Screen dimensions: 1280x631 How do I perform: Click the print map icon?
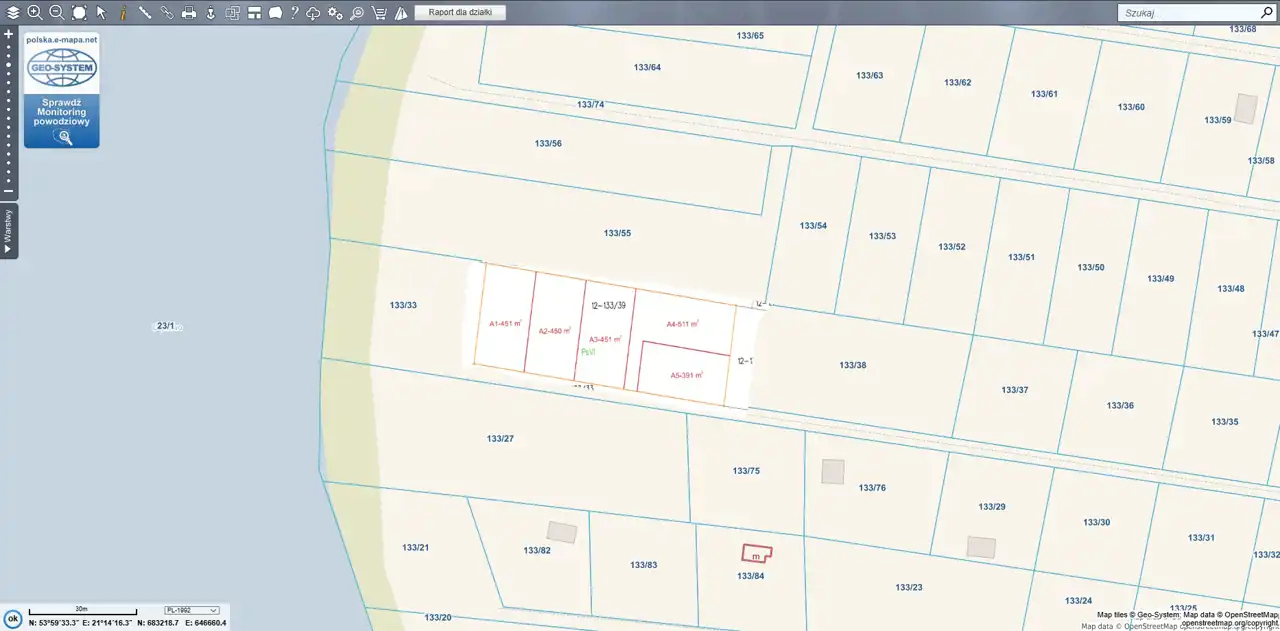point(188,13)
